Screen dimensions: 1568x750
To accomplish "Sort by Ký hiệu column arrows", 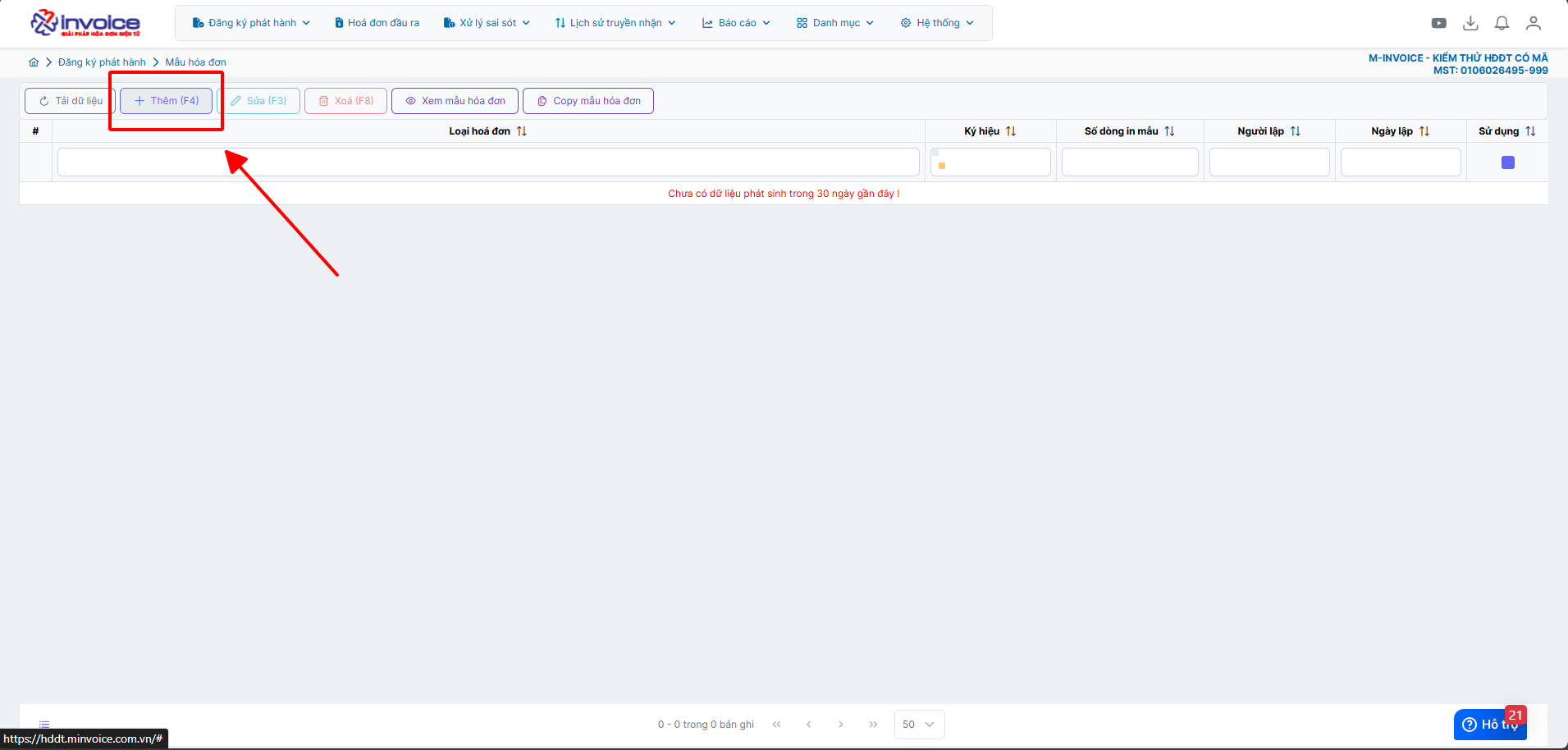I will pos(1011,131).
